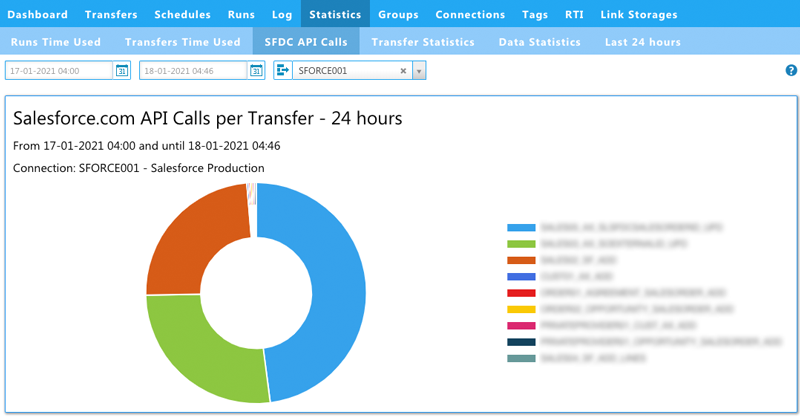Image resolution: width=800 pixels, height=419 pixels.
Task: Open the Log tab
Action: (x=282, y=14)
